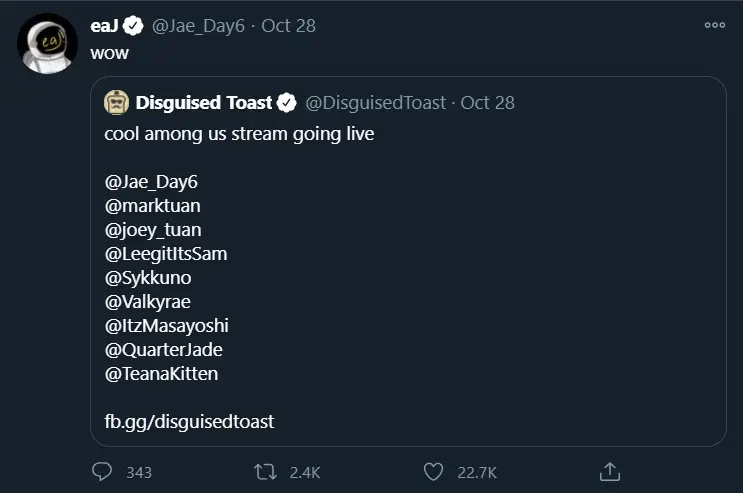Screen dimensions: 743x493
Task: Open the @marktuan mention
Action: pyautogui.click(x=152, y=206)
